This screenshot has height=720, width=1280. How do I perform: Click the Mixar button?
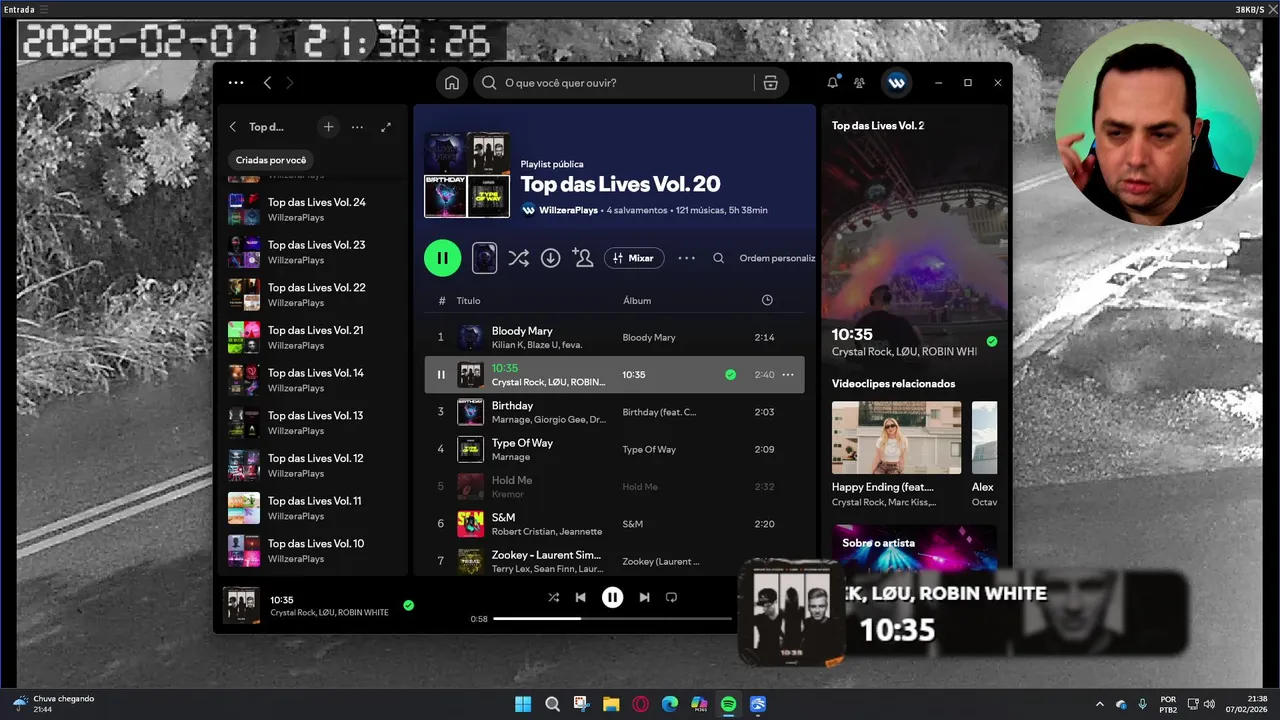pyautogui.click(x=634, y=258)
